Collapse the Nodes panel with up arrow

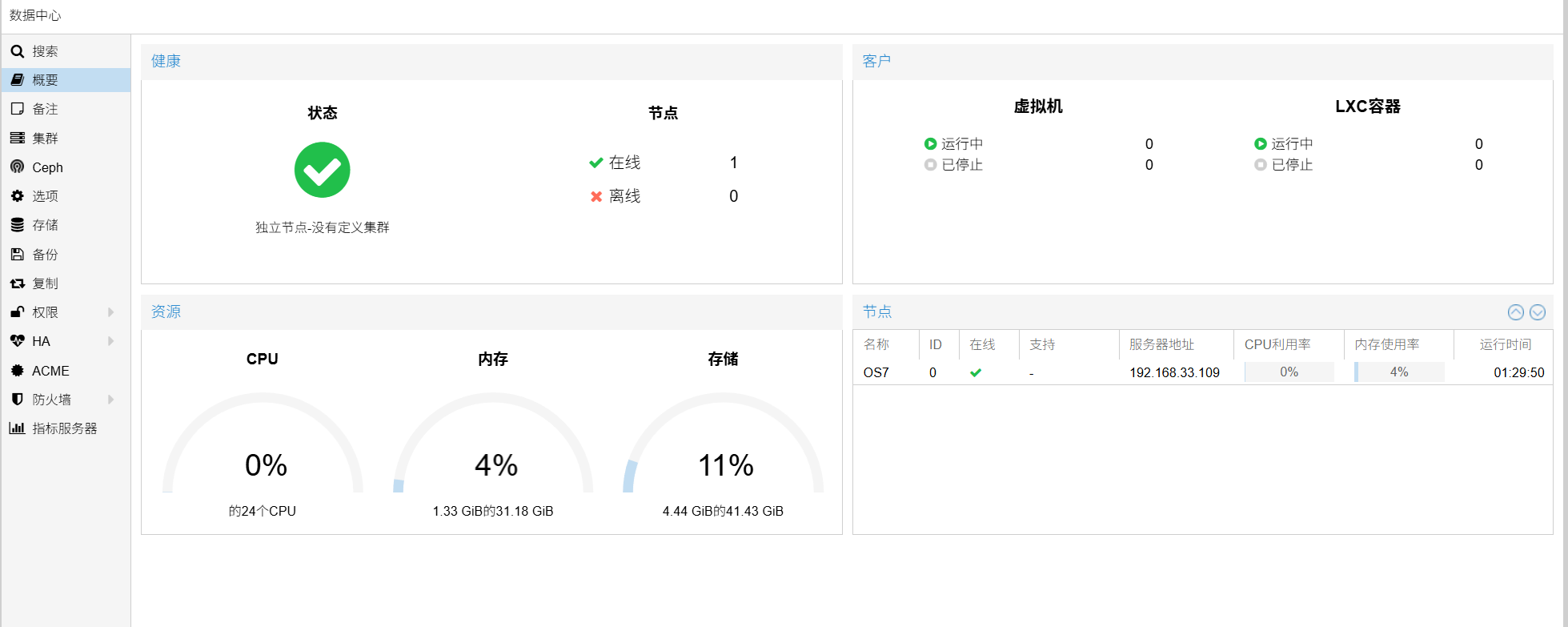[x=1515, y=312]
